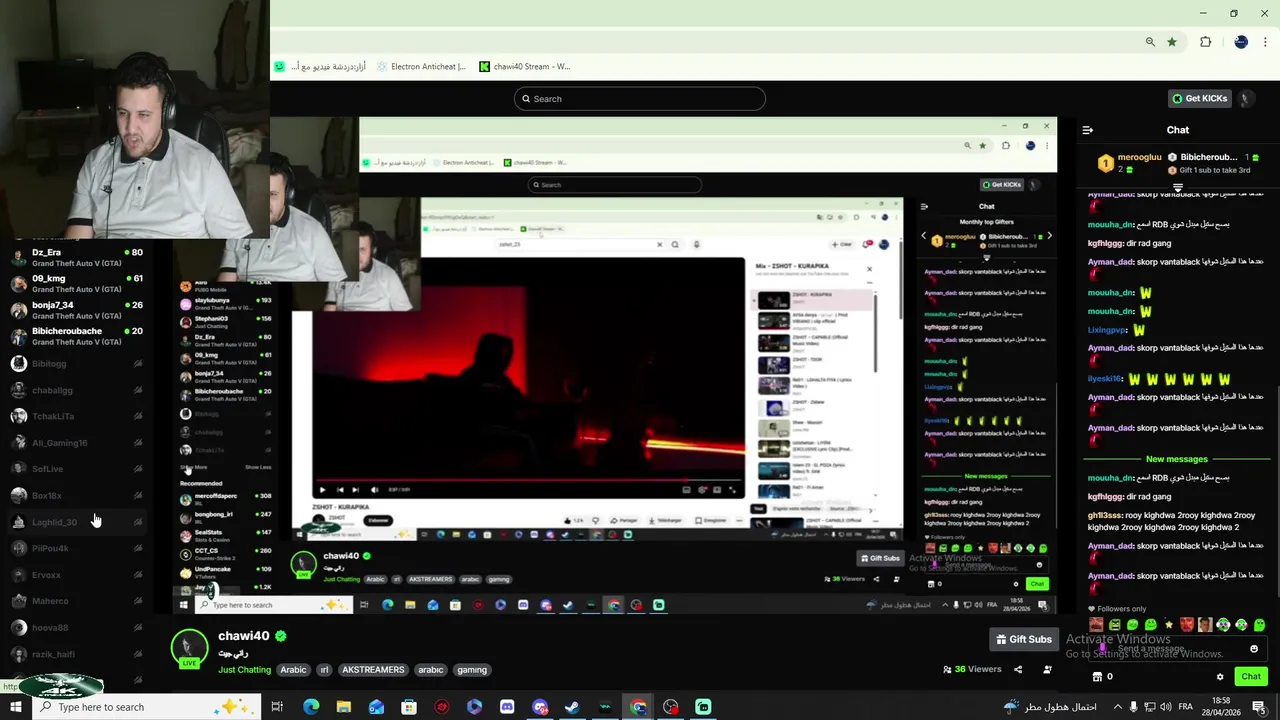The height and width of the screenshot is (720, 1280).
Task: Click the irl stream tag
Action: click(x=324, y=670)
